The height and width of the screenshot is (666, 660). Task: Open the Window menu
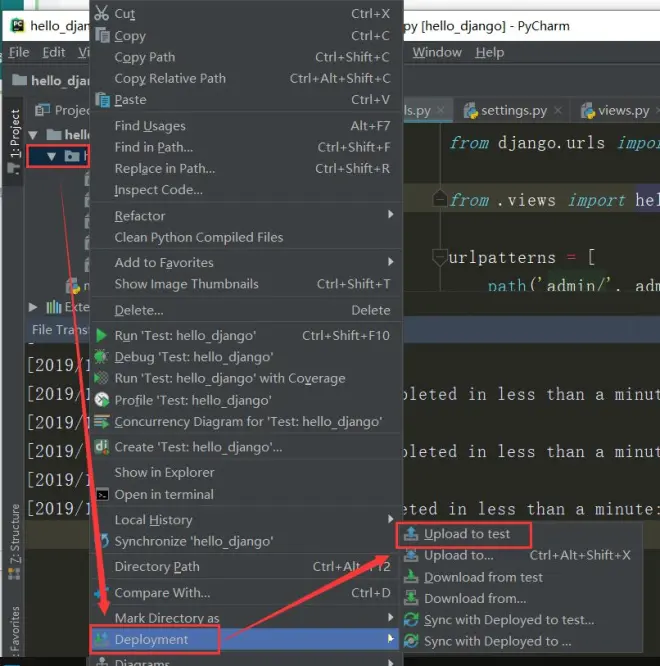pos(437,52)
